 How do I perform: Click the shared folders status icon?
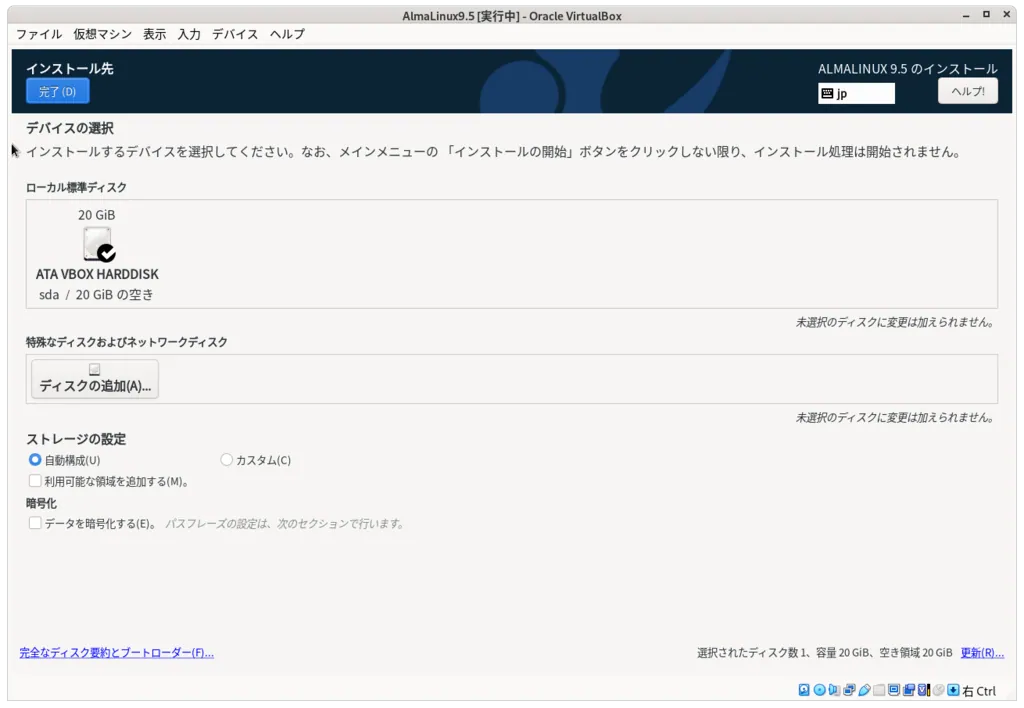pyautogui.click(x=877, y=690)
